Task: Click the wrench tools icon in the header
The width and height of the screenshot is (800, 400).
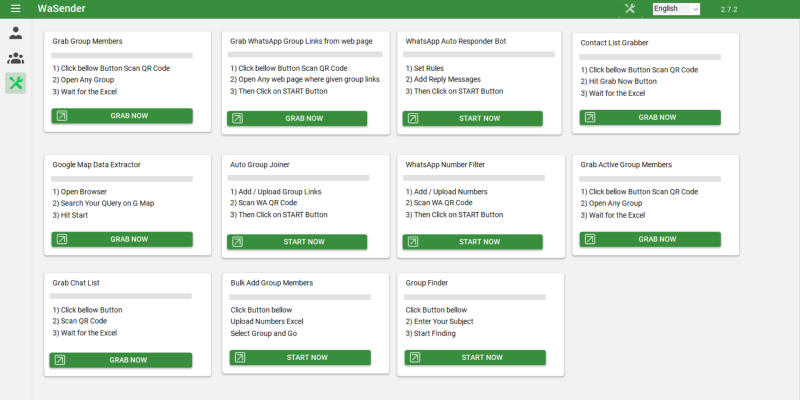Action: [630, 9]
